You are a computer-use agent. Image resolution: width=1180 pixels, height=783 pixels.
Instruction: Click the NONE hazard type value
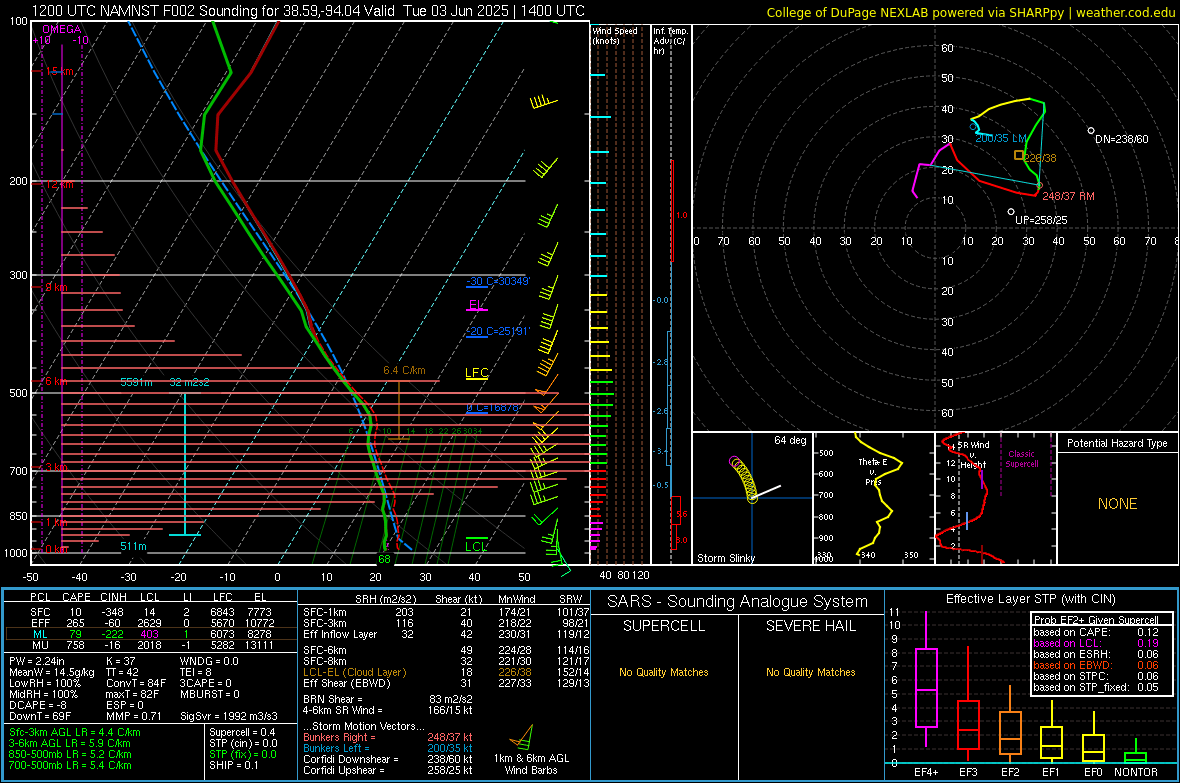1117,504
